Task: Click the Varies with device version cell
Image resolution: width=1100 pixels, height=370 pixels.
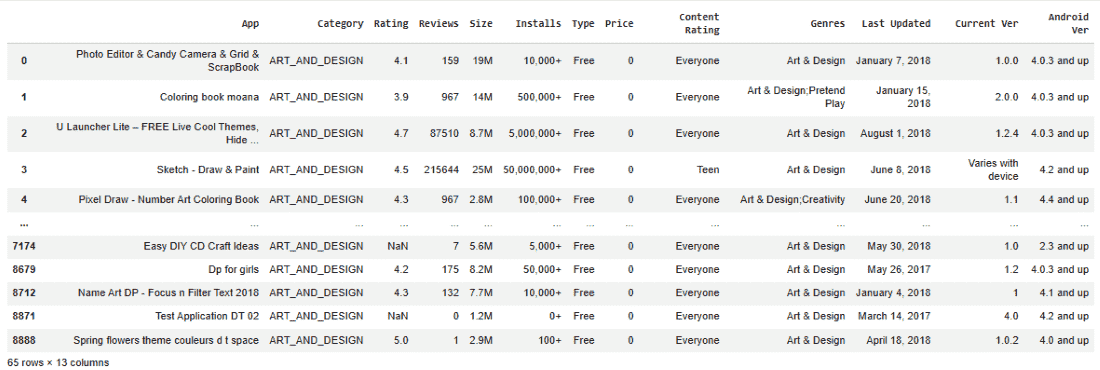Action: pyautogui.click(x=993, y=169)
